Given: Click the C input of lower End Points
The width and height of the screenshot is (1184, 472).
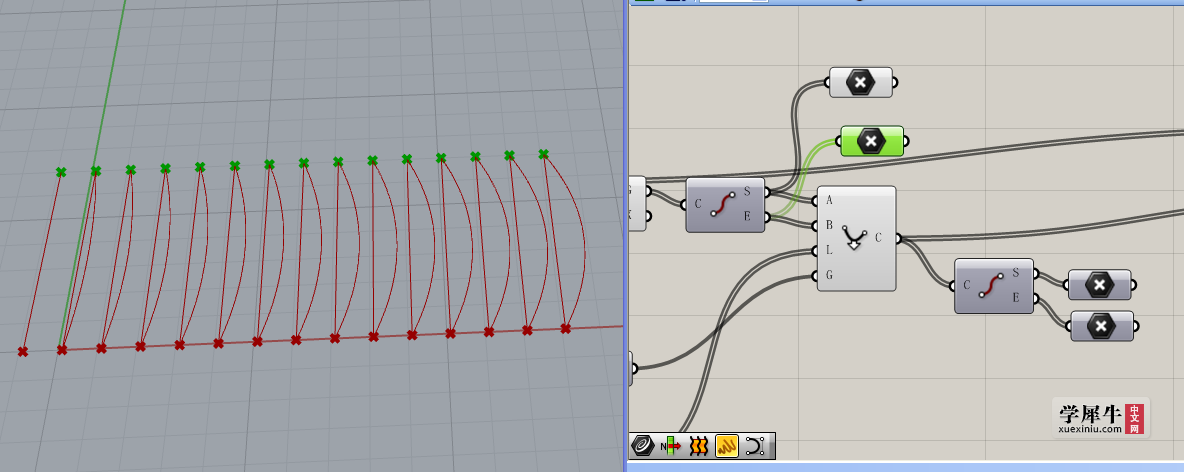Looking at the screenshot, I should (x=967, y=285).
